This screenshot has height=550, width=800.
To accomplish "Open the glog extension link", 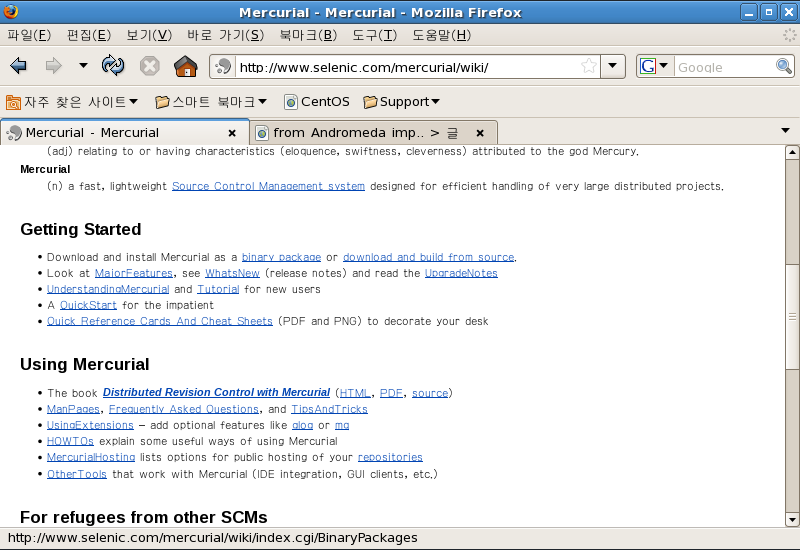I will pyautogui.click(x=303, y=426).
